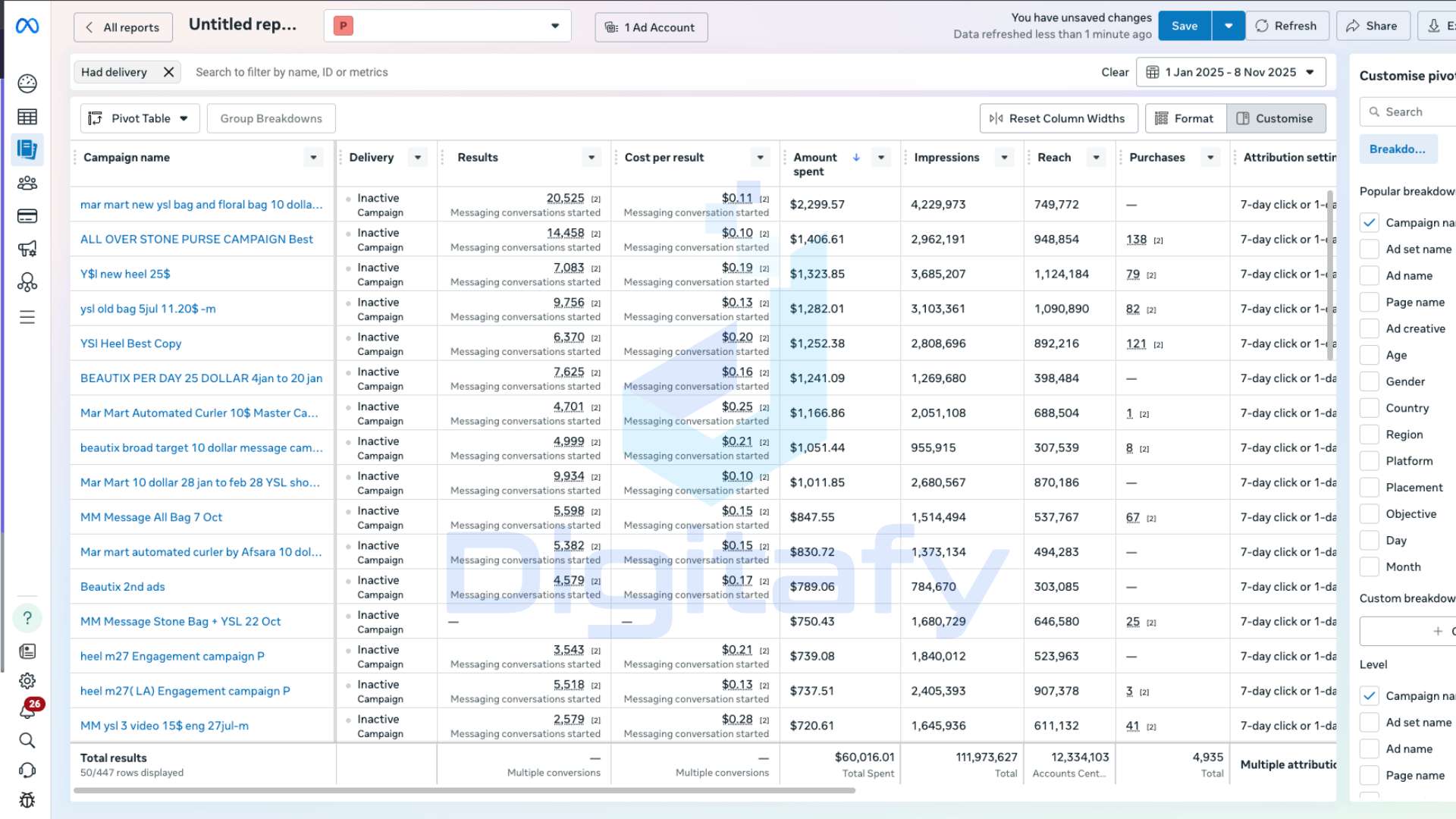Click Group Breakdowns button
Image resolution: width=1456 pixels, height=819 pixels.
pyautogui.click(x=271, y=118)
